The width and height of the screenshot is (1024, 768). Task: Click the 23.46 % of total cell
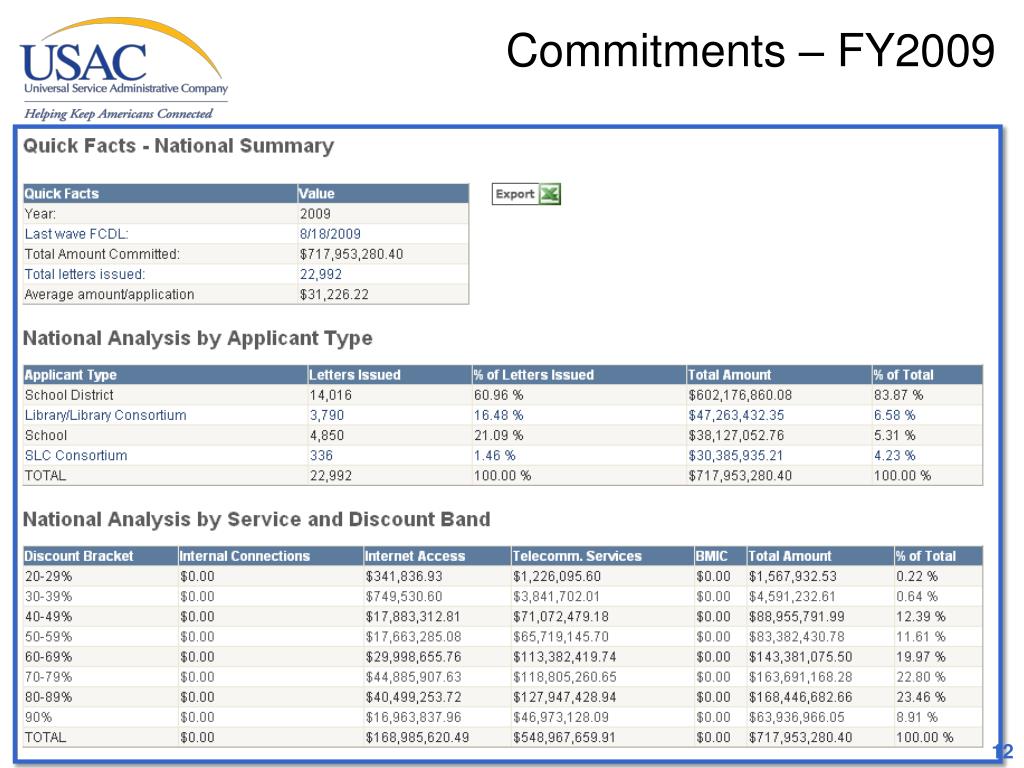pos(921,697)
